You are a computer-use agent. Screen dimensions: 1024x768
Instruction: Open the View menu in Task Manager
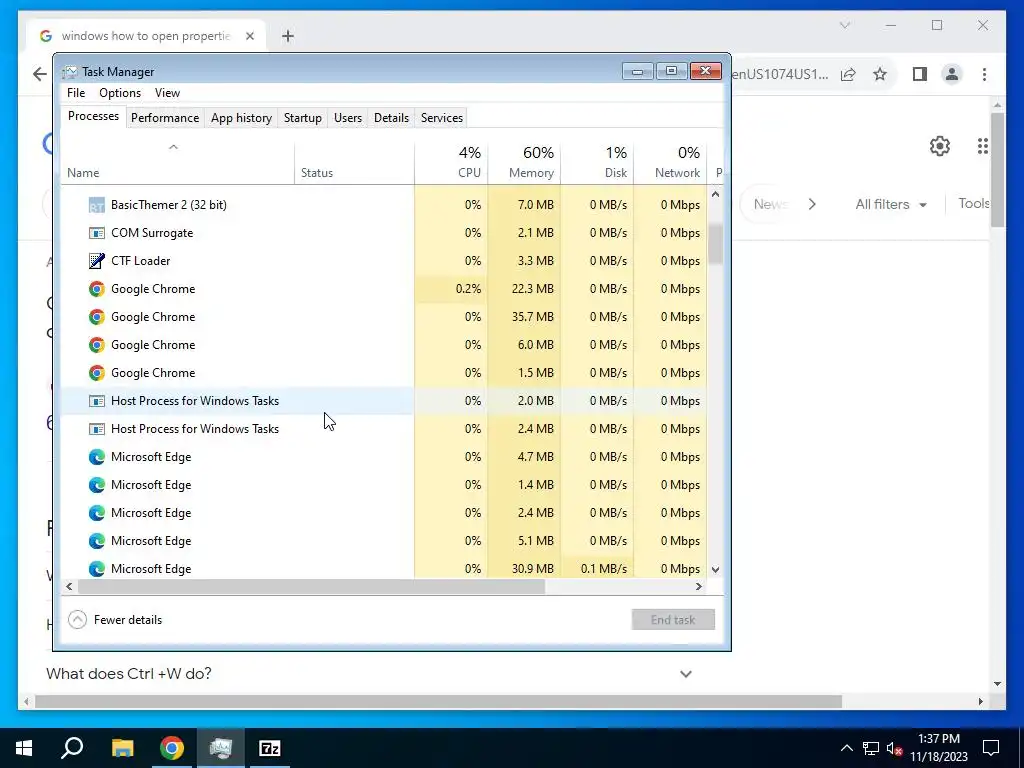pyautogui.click(x=167, y=93)
